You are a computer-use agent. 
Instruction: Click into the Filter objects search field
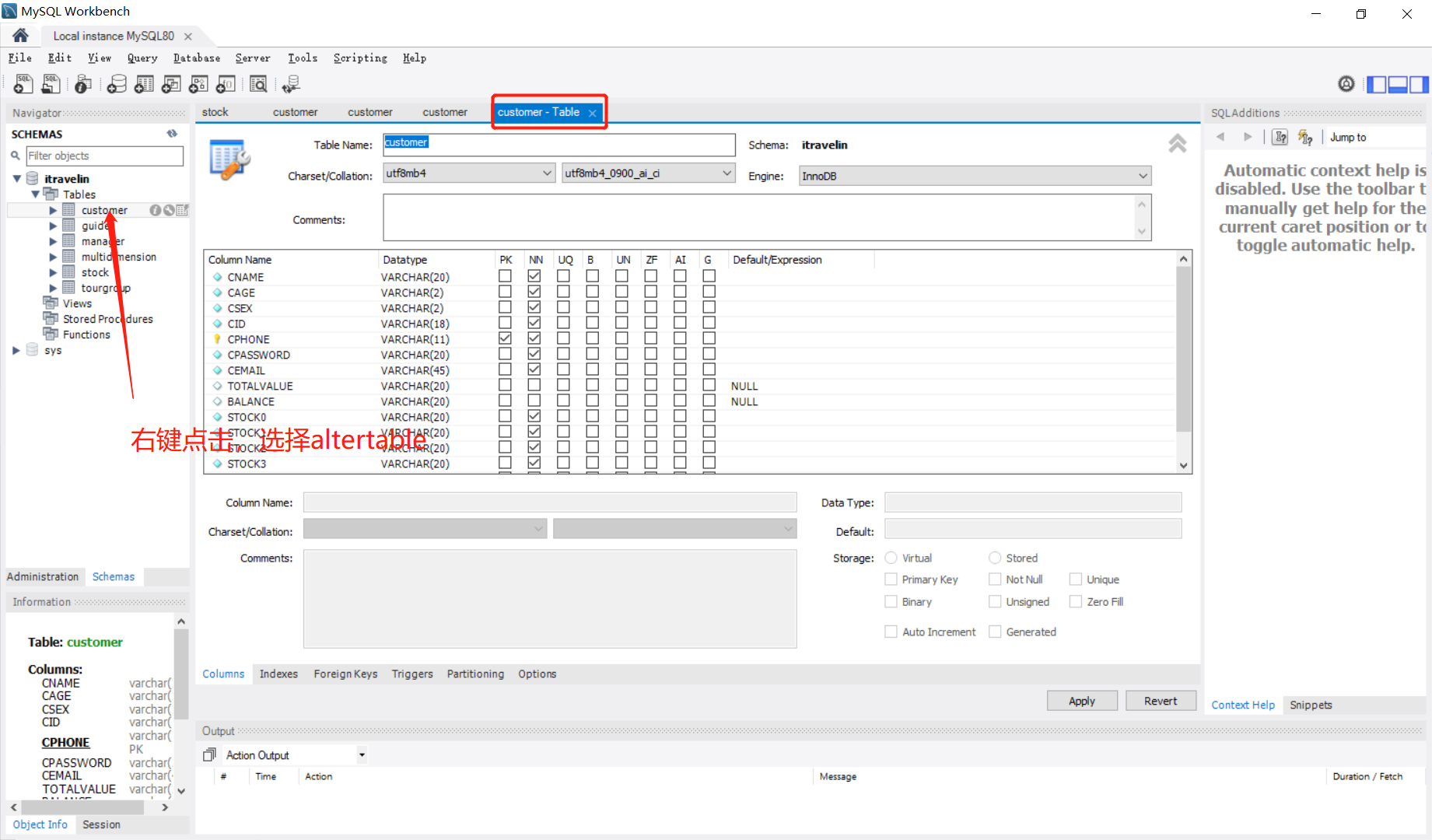[x=105, y=156]
